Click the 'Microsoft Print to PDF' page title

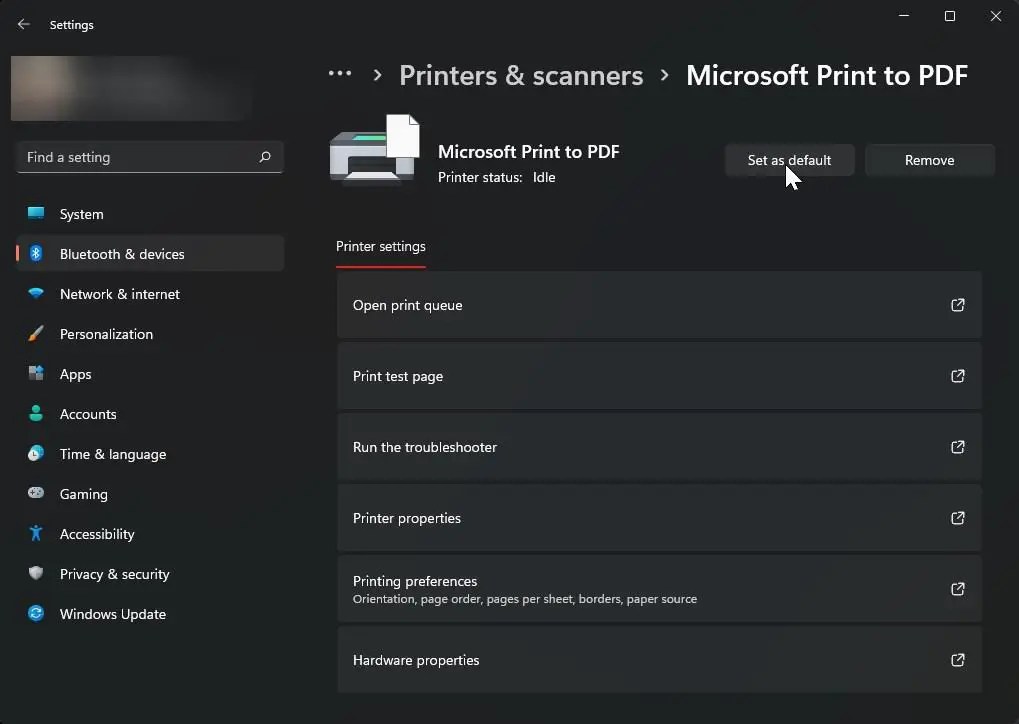click(827, 75)
